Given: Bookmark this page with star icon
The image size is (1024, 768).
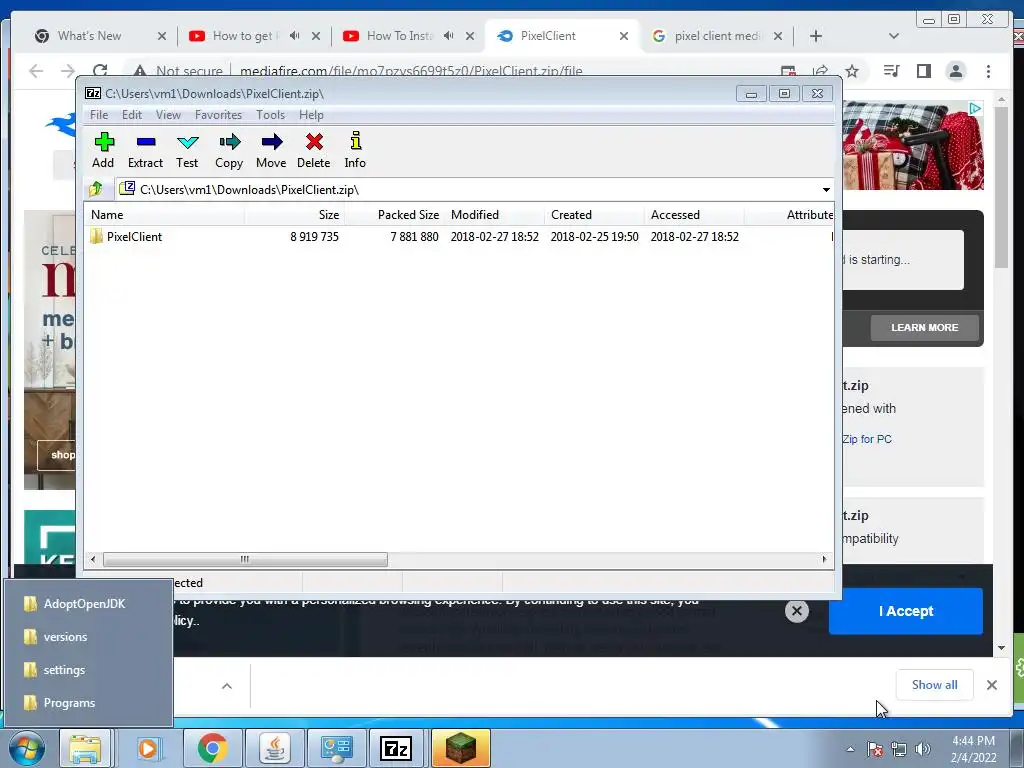Looking at the screenshot, I should click(852, 71).
